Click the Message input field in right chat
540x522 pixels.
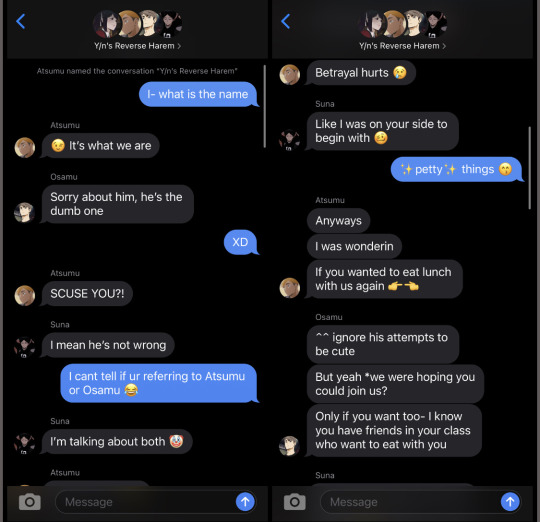click(410, 502)
